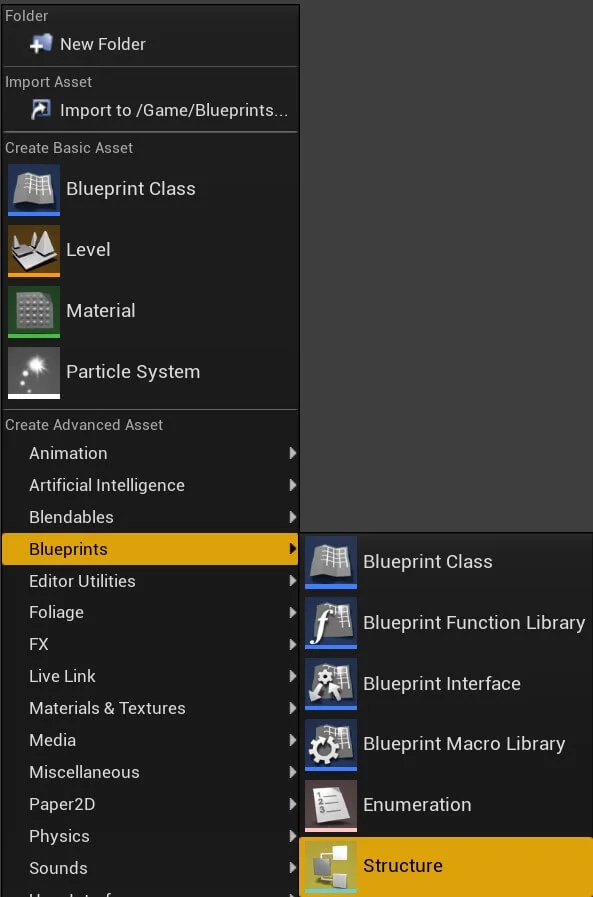Select the Material asset icon

[34, 311]
